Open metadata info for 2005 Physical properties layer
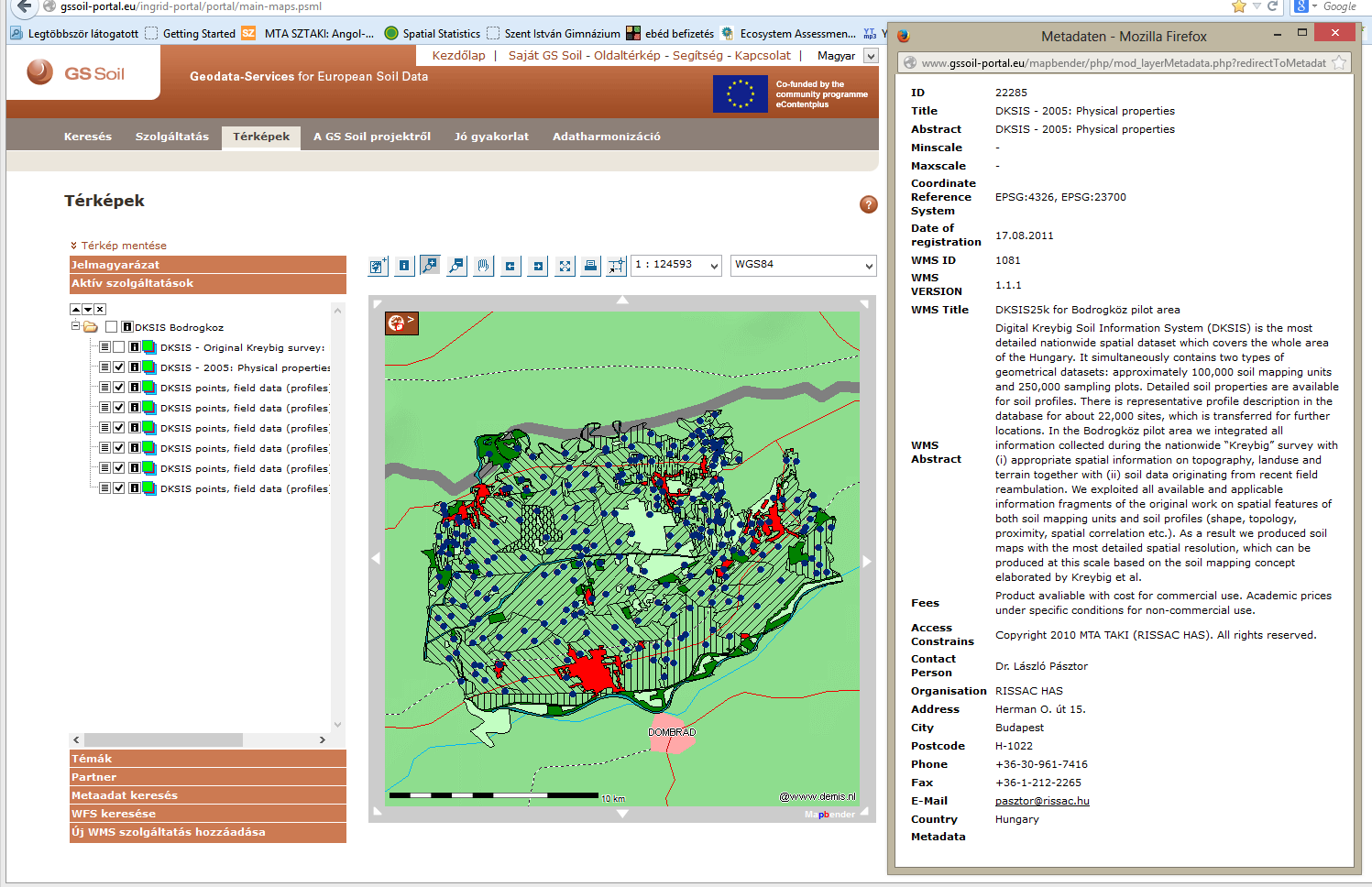1372x887 pixels. [134, 367]
